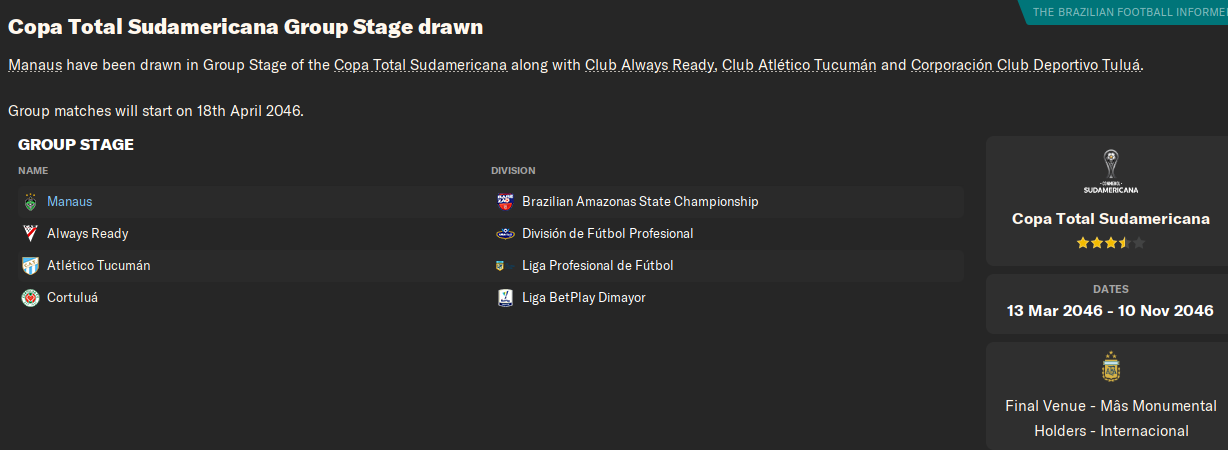Sort table by DIVISION column header

click(513, 171)
